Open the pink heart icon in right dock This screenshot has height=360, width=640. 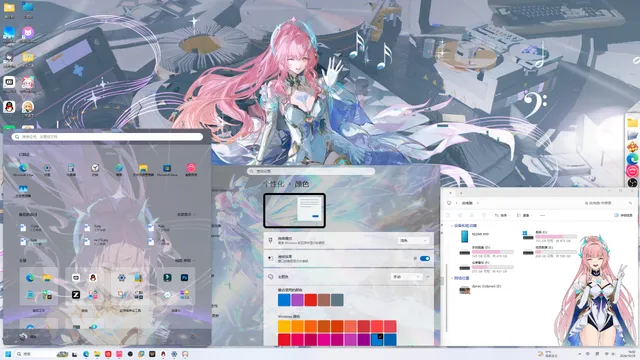coord(632,171)
